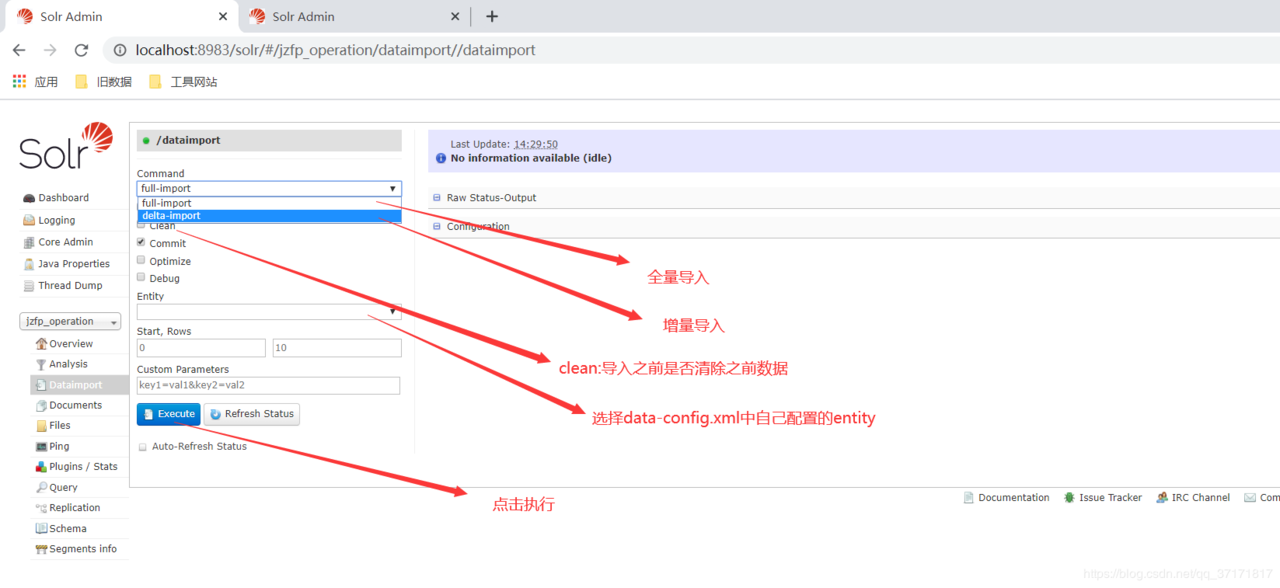The image size is (1280, 588).
Task: Click the Issue Tracker bug icon
Action: pos(1069,497)
